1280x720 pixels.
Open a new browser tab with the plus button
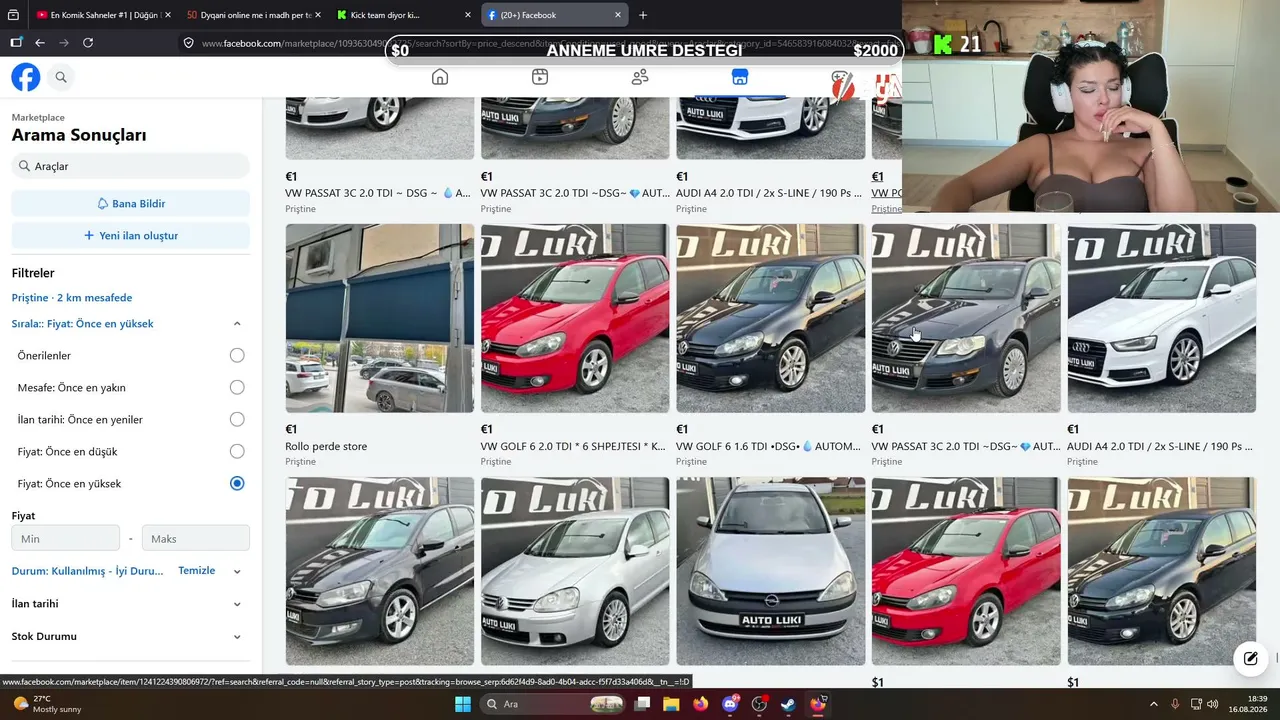[643, 15]
